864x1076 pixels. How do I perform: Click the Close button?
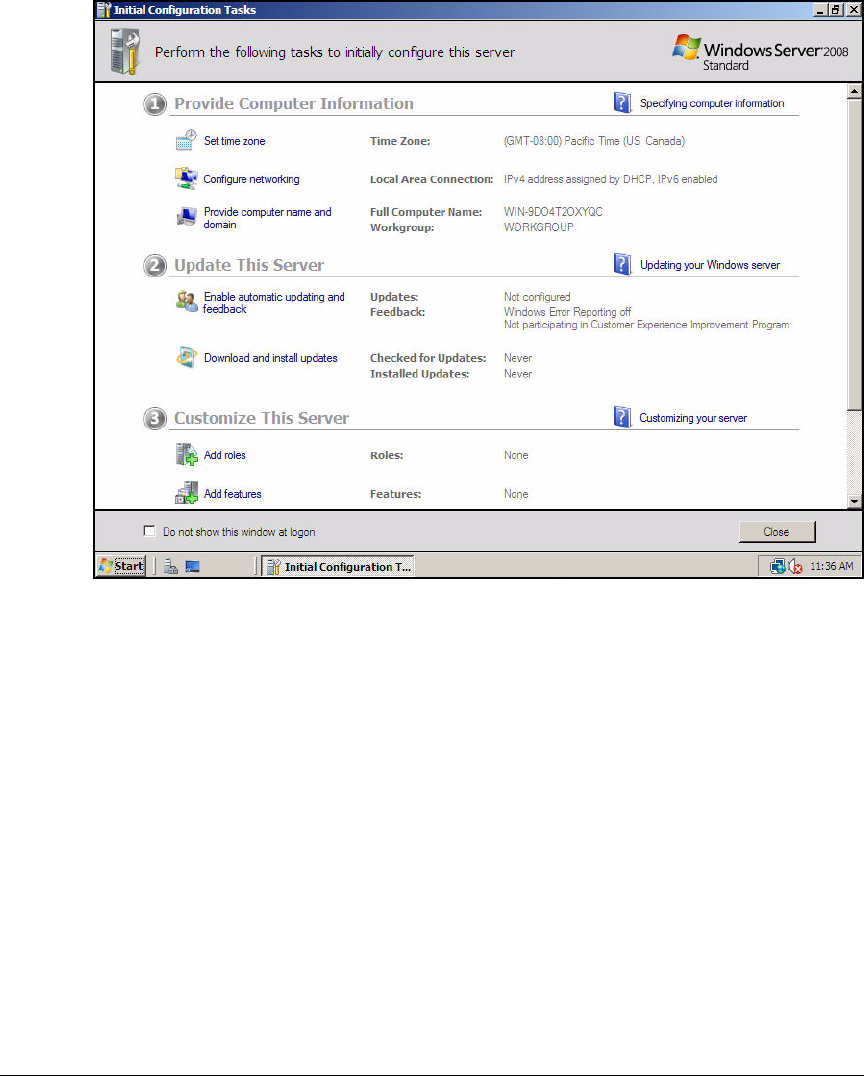[x=777, y=532]
